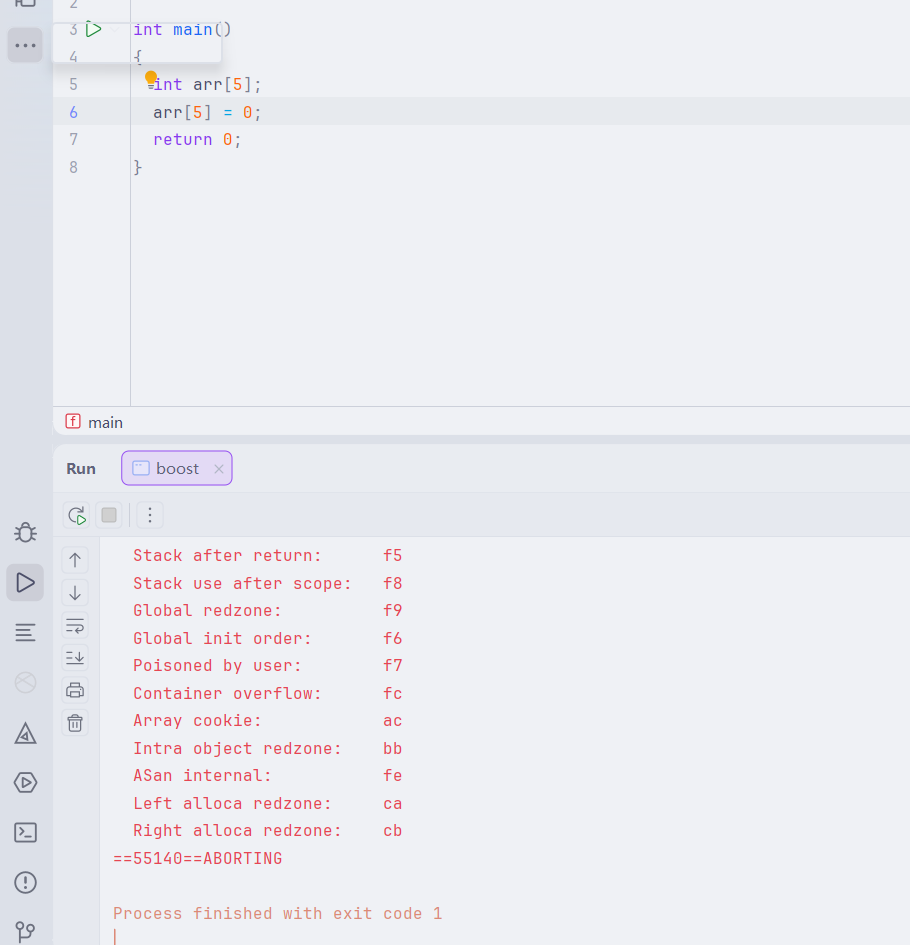Jump up the stack trace arrow
The height and width of the screenshot is (945, 910).
75,560
